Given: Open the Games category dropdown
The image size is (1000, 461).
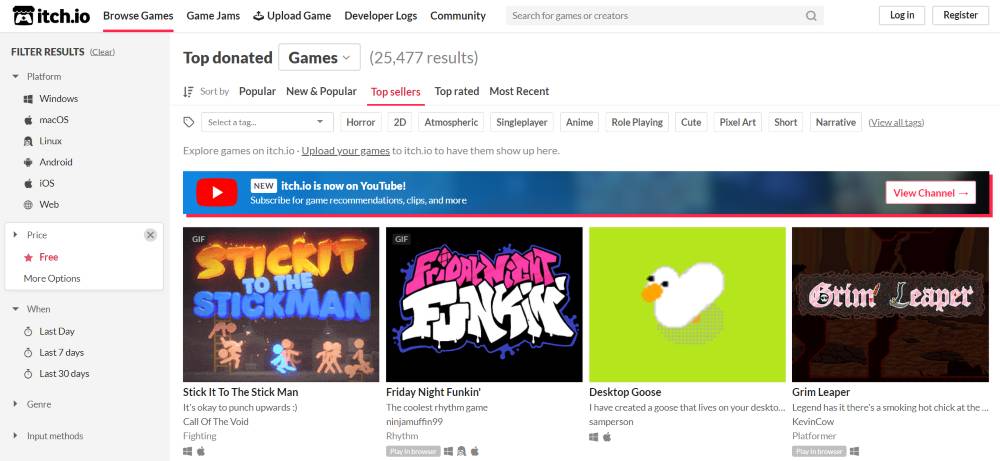Looking at the screenshot, I should tap(320, 57).
